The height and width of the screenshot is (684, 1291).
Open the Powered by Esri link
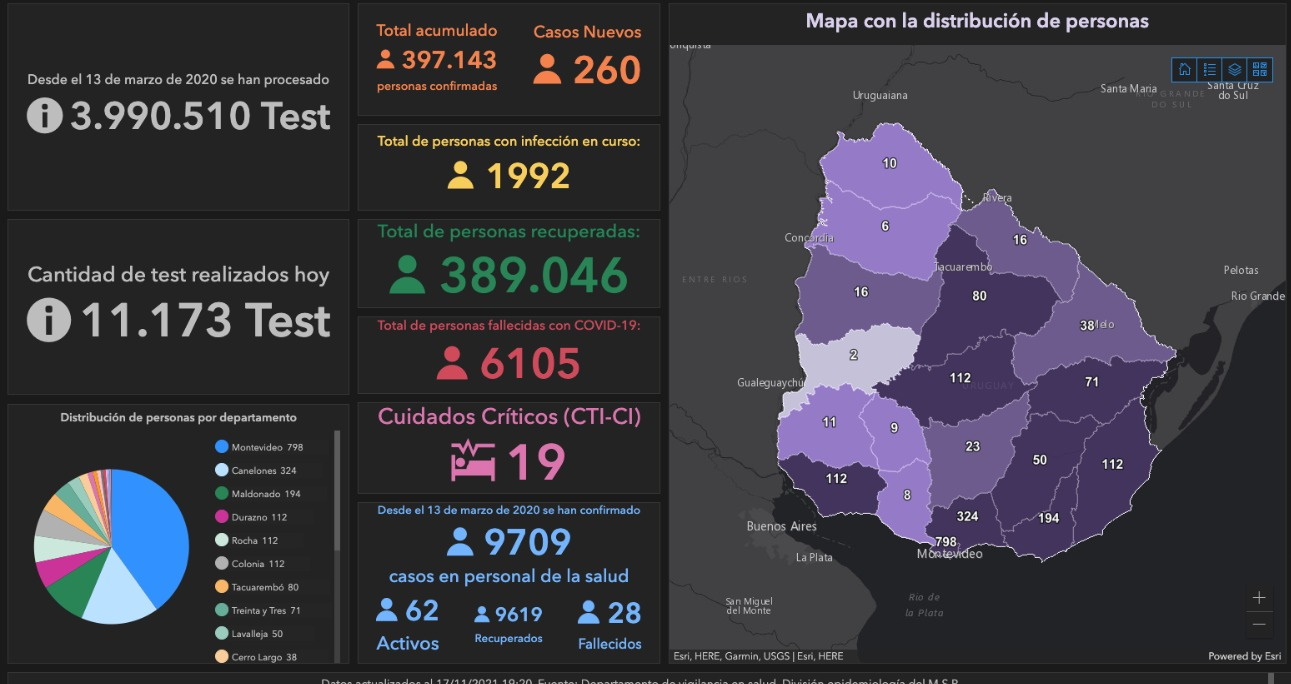[1244, 656]
